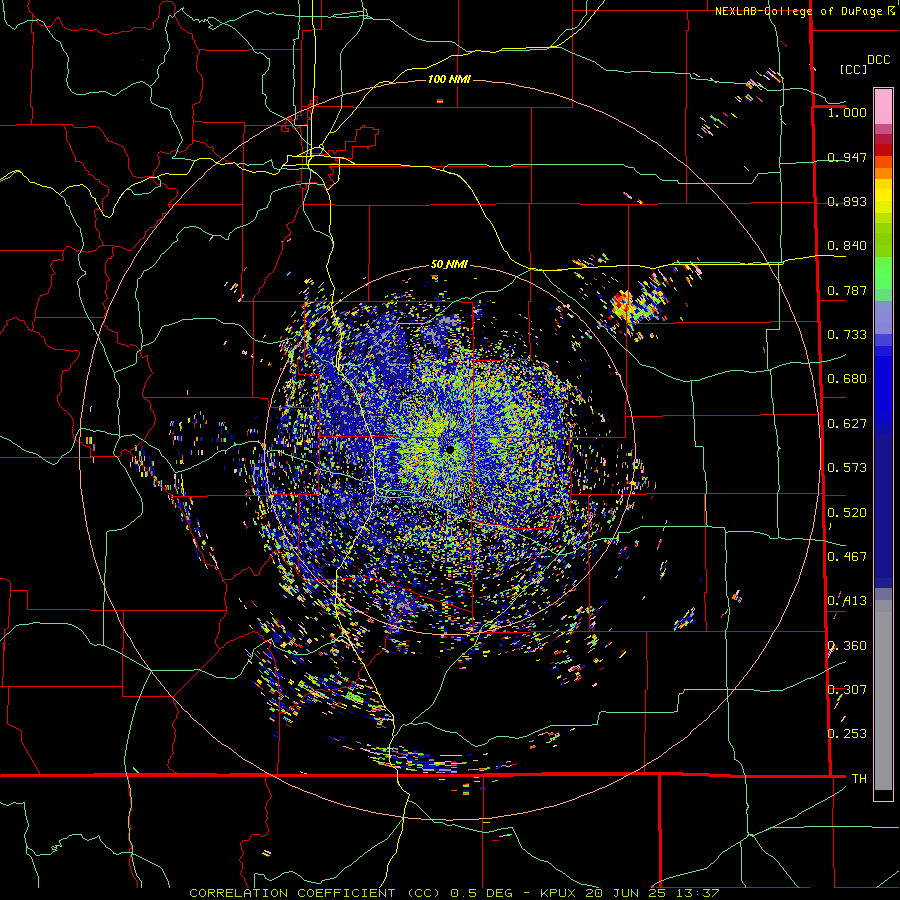Select the 0.307 color scale value
900x900 pixels.
tap(847, 690)
